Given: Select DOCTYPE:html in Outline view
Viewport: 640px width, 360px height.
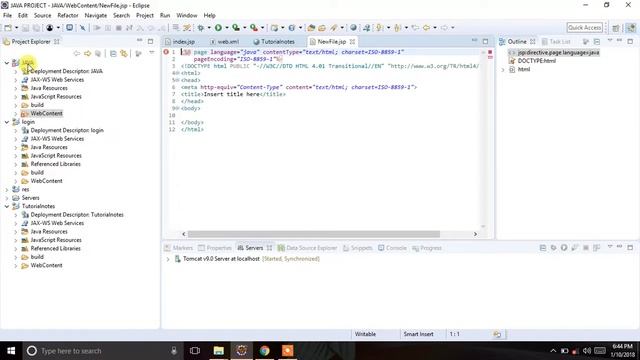Looking at the screenshot, I should [536, 61].
